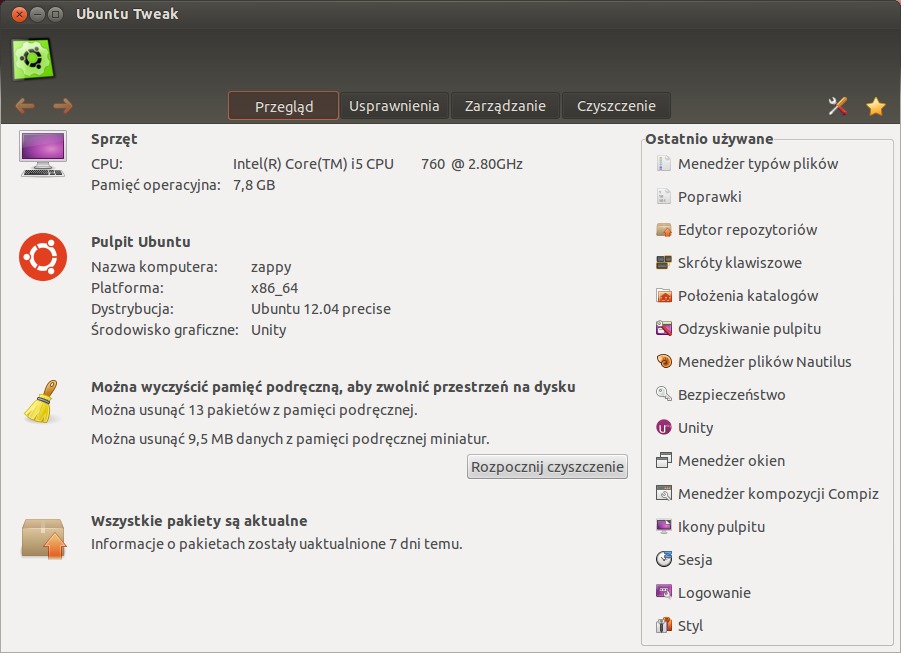Click the Styl icon
The width and height of the screenshot is (901, 653).
pyautogui.click(x=664, y=625)
